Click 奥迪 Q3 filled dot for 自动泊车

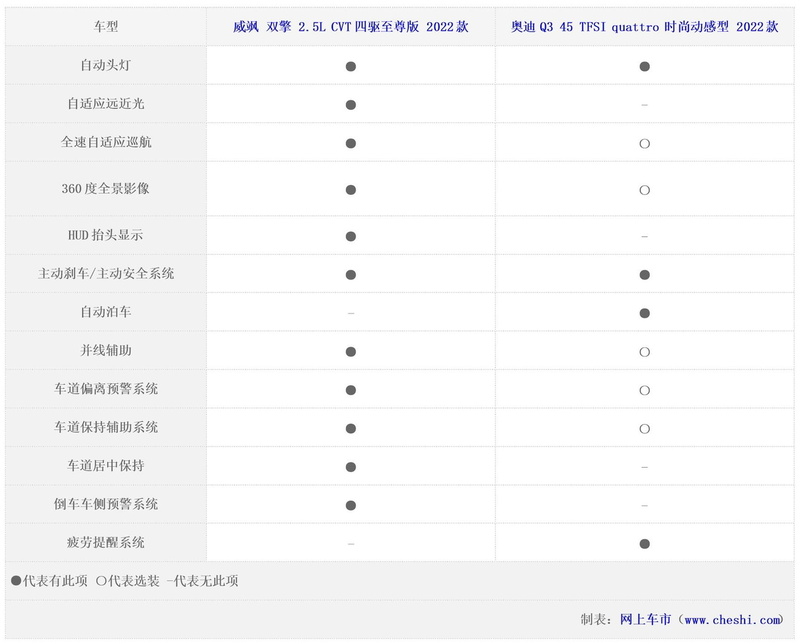(x=644, y=313)
